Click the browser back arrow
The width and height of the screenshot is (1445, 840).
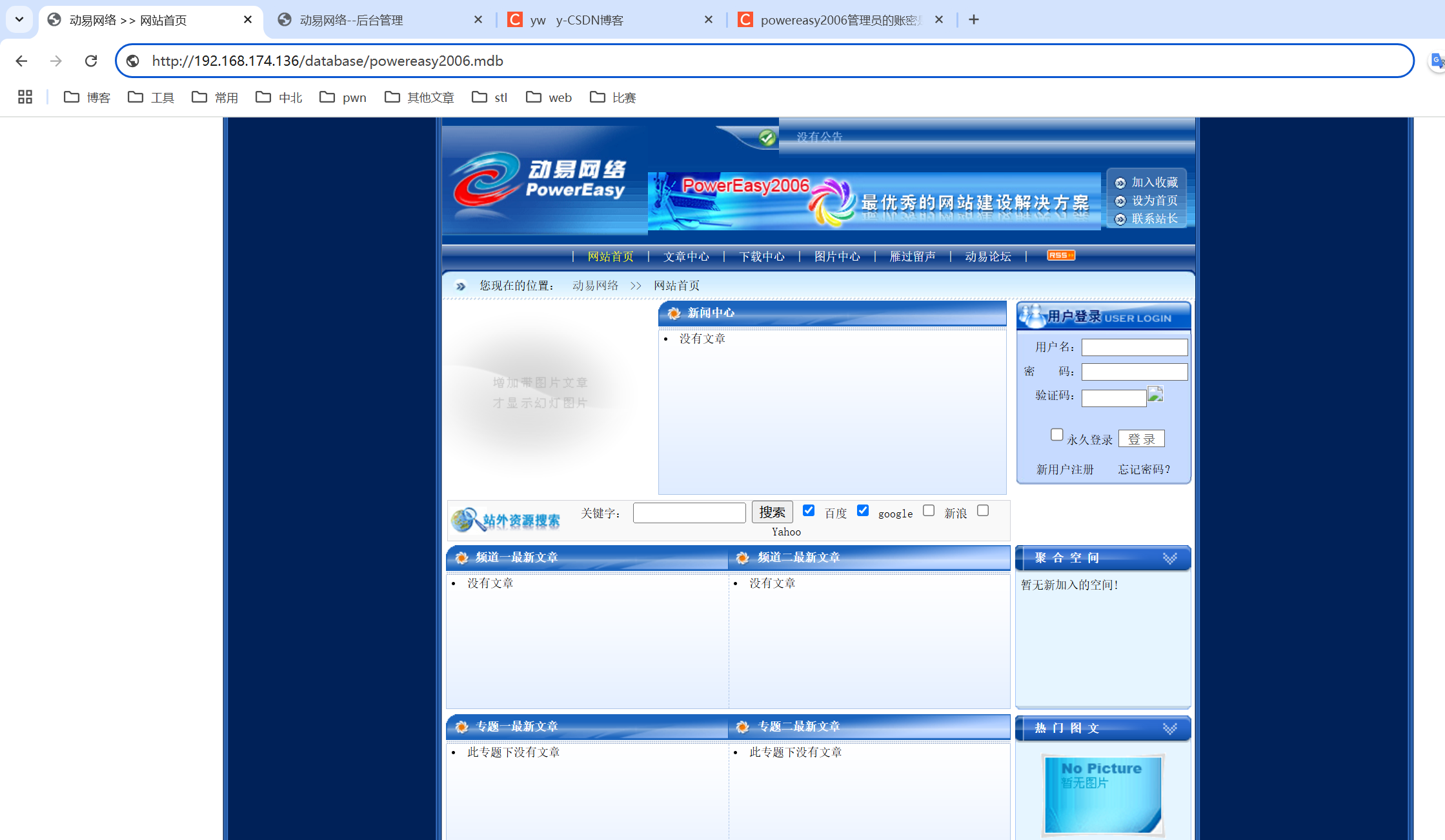tap(21, 61)
